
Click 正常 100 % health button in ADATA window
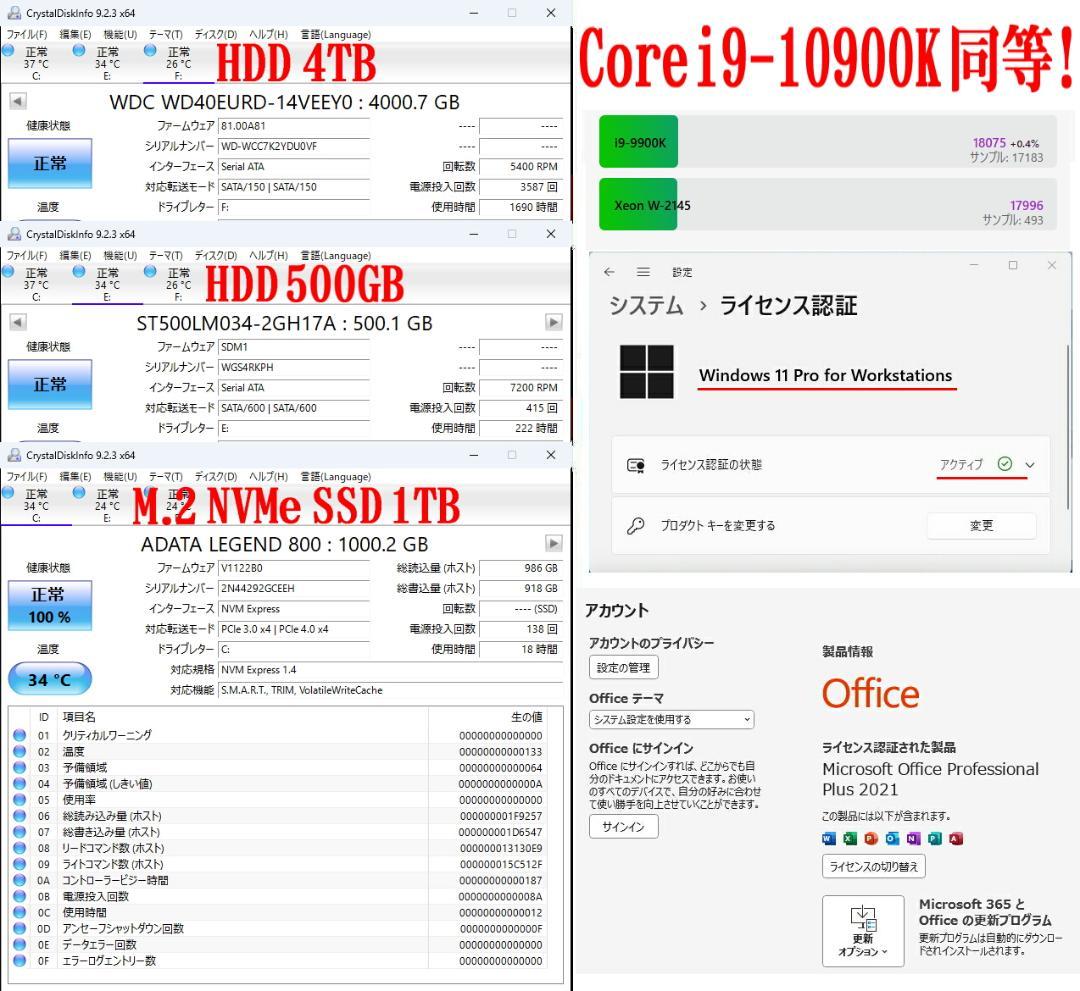[50, 605]
